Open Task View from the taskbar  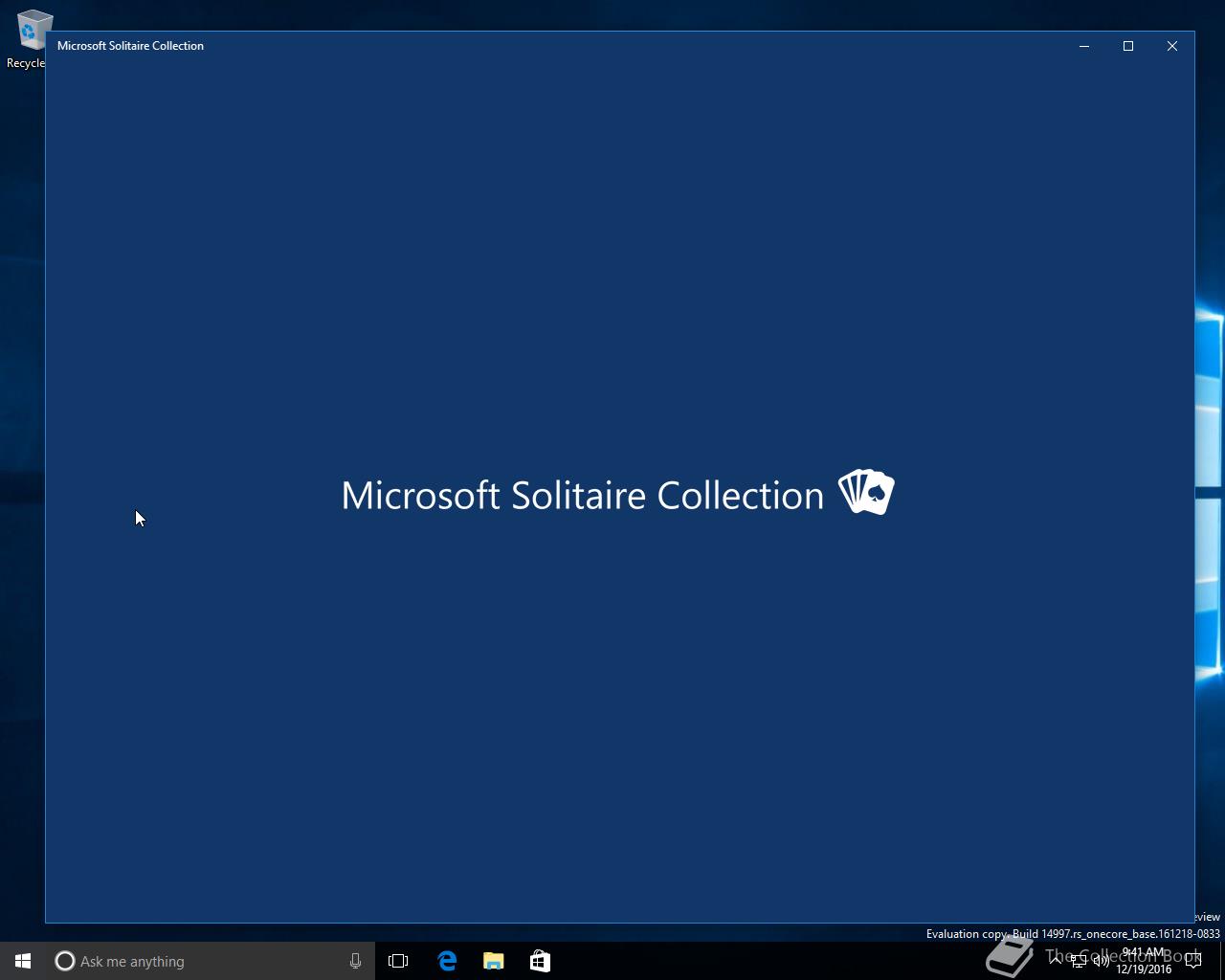tap(398, 961)
